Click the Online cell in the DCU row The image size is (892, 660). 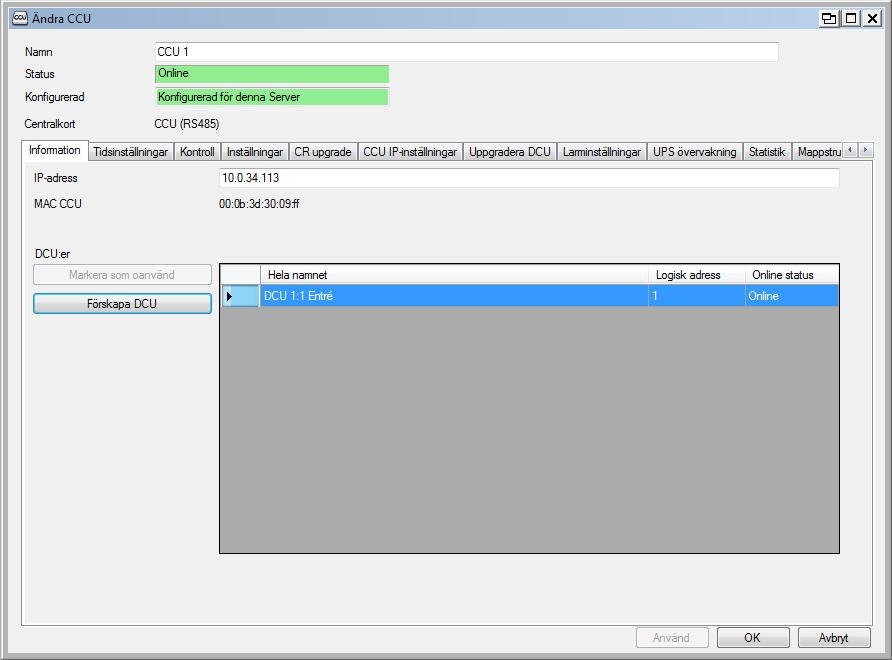pyautogui.click(x=792, y=296)
